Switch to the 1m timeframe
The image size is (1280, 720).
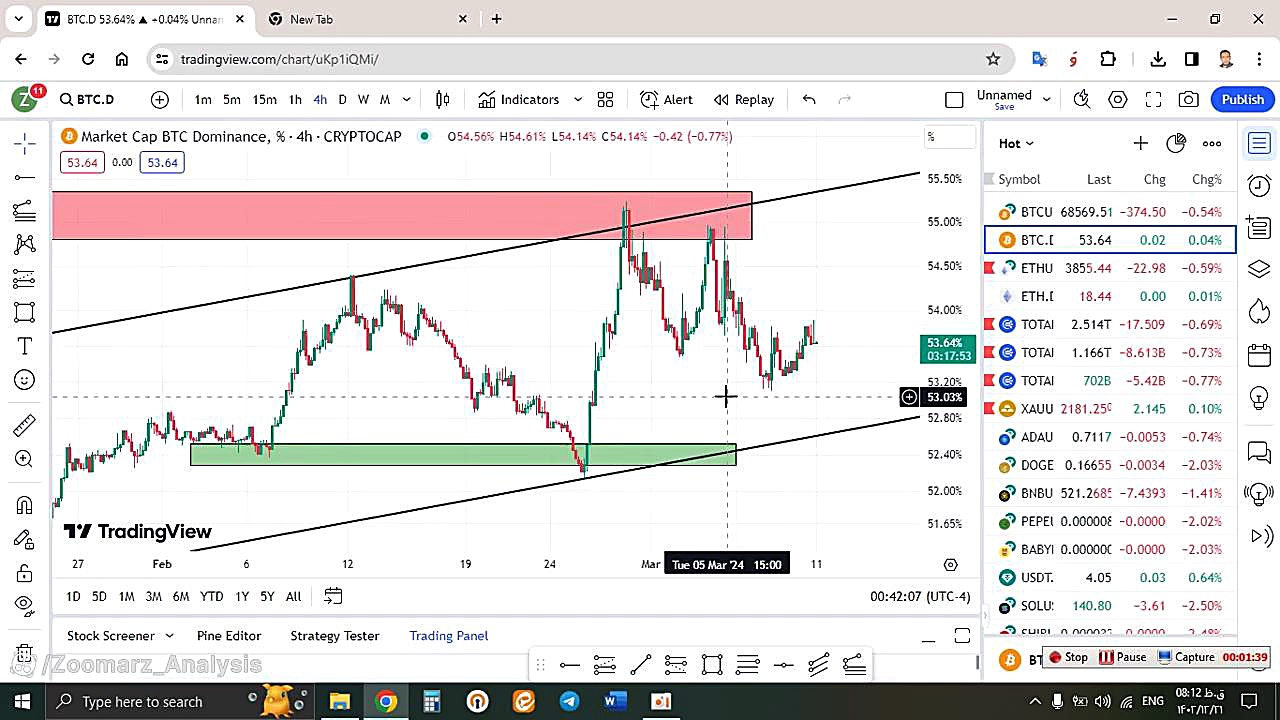click(203, 99)
